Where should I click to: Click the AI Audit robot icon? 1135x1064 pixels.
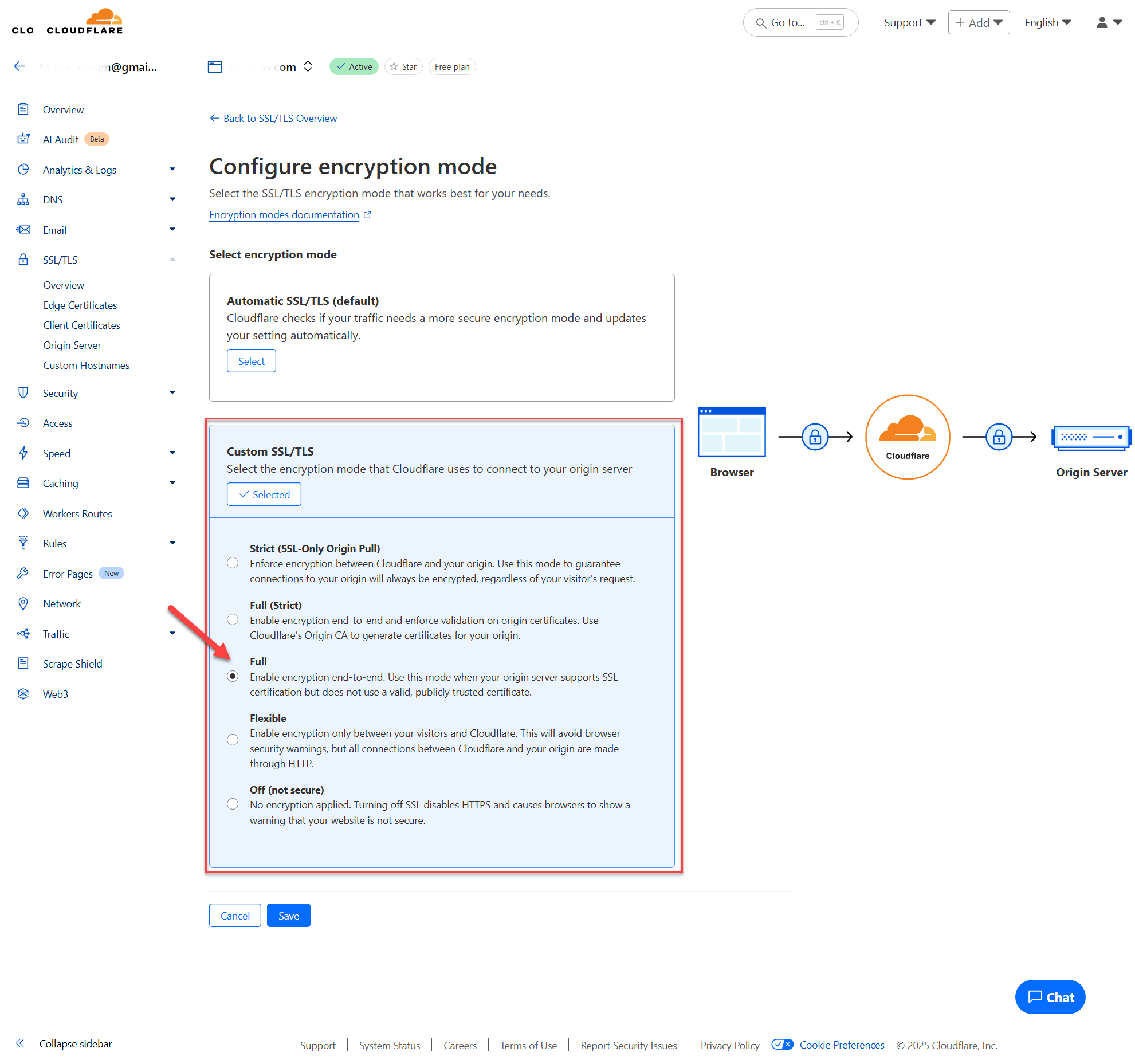pyautogui.click(x=23, y=139)
